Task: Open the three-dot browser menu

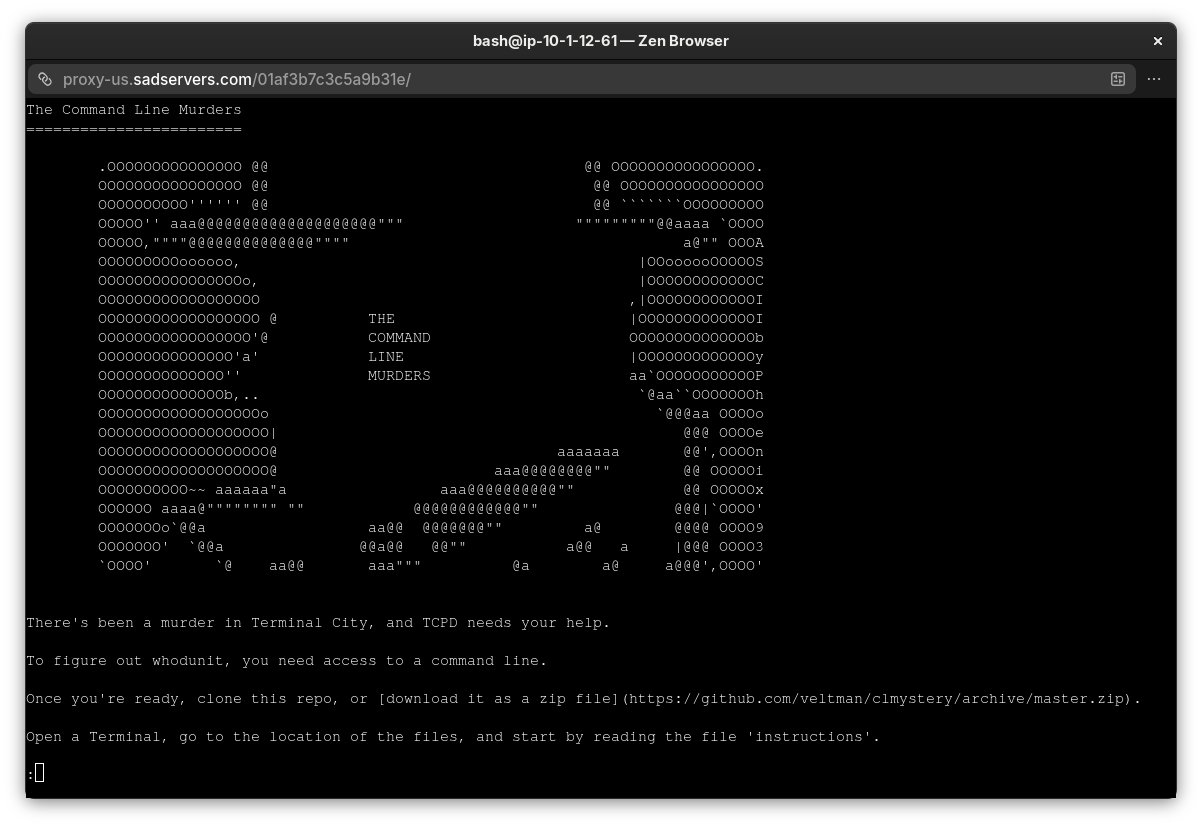Action: click(1154, 79)
